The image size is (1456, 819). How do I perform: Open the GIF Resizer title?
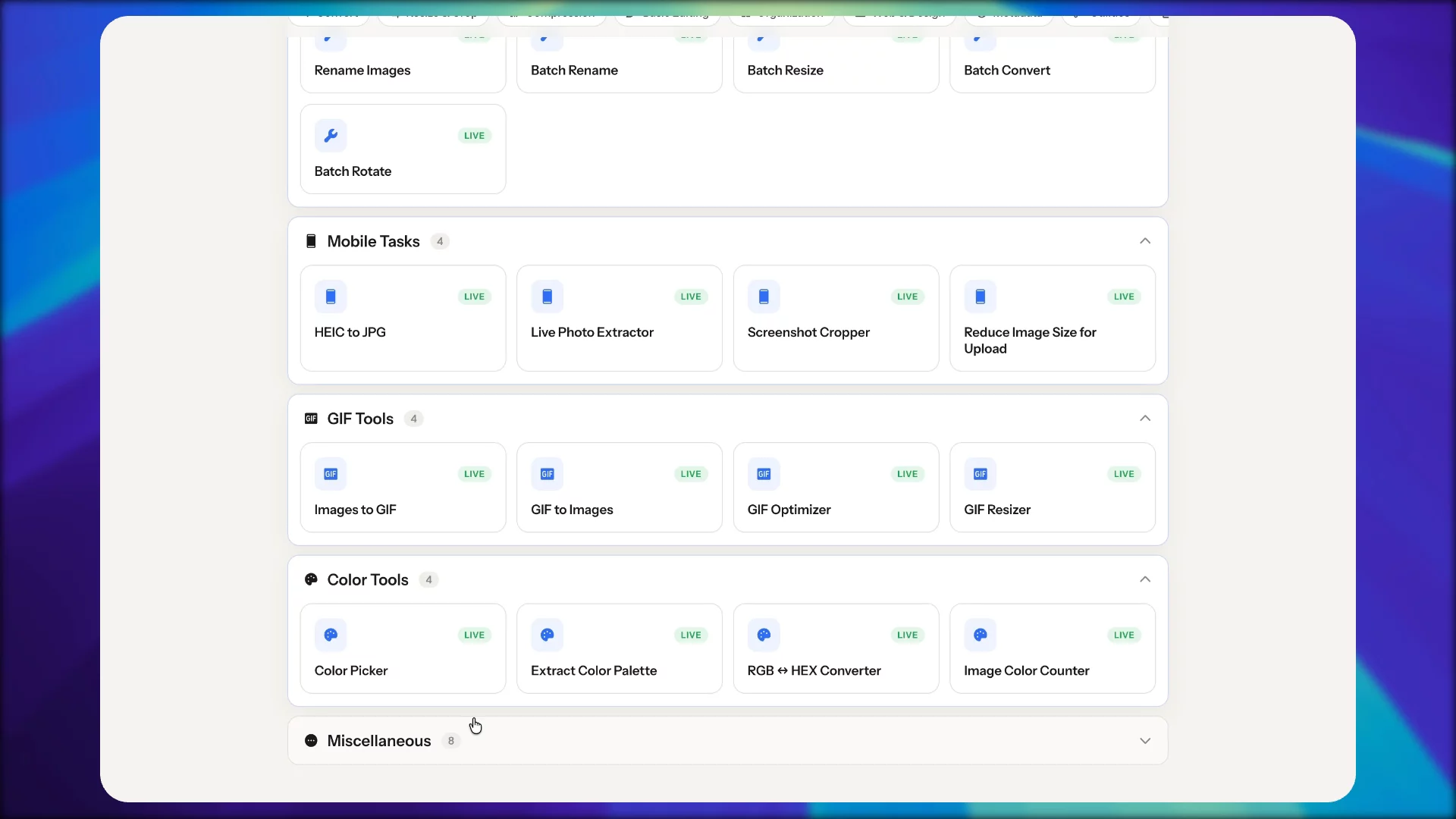click(997, 510)
